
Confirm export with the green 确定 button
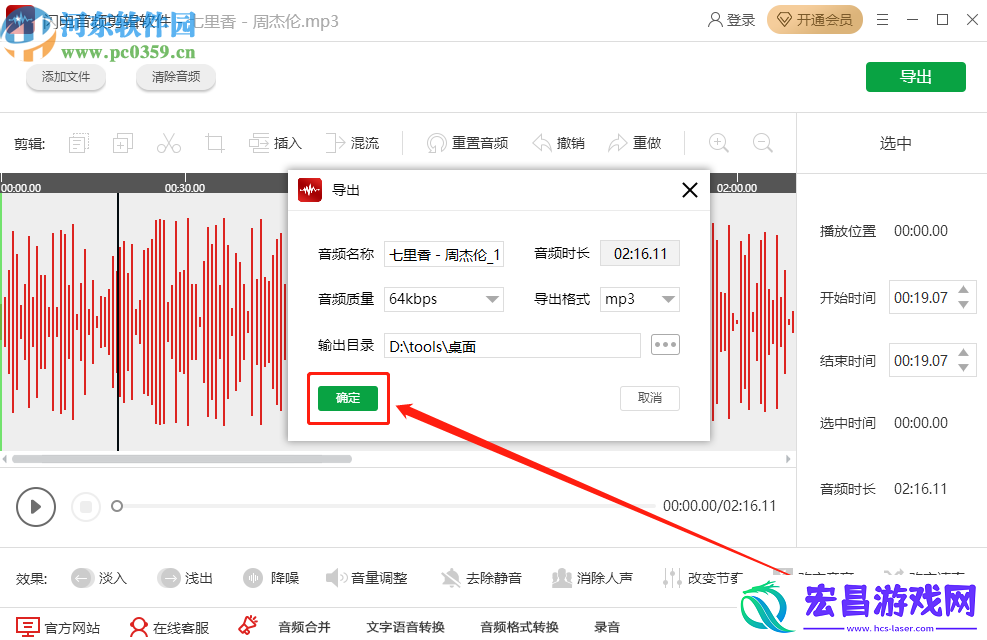(347, 398)
